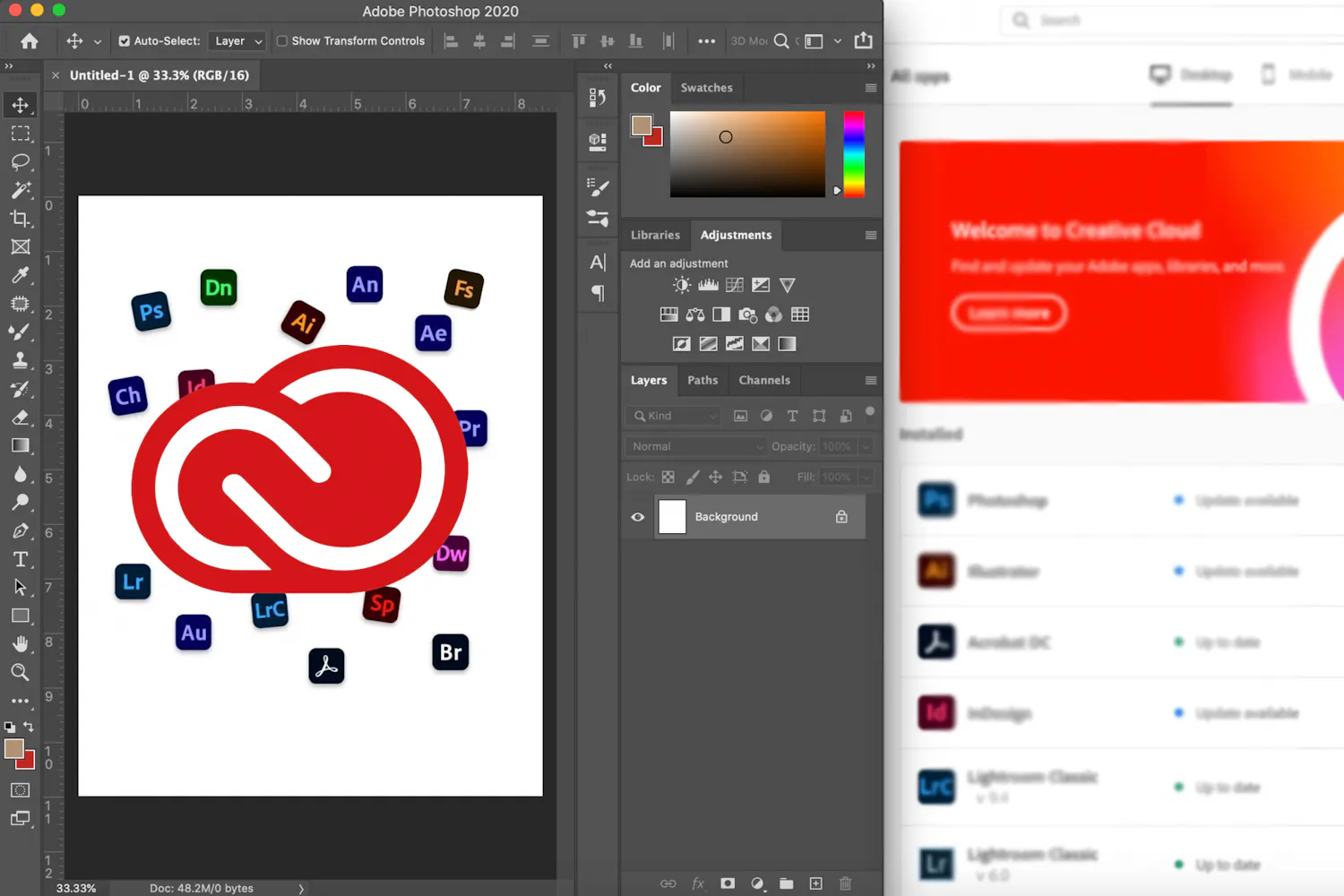Open the Move tool preset picker arrow

pyautogui.click(x=98, y=41)
